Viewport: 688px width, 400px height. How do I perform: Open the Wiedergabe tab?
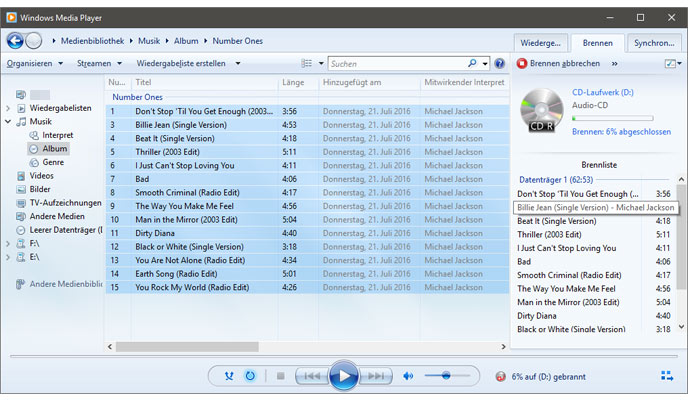540,43
